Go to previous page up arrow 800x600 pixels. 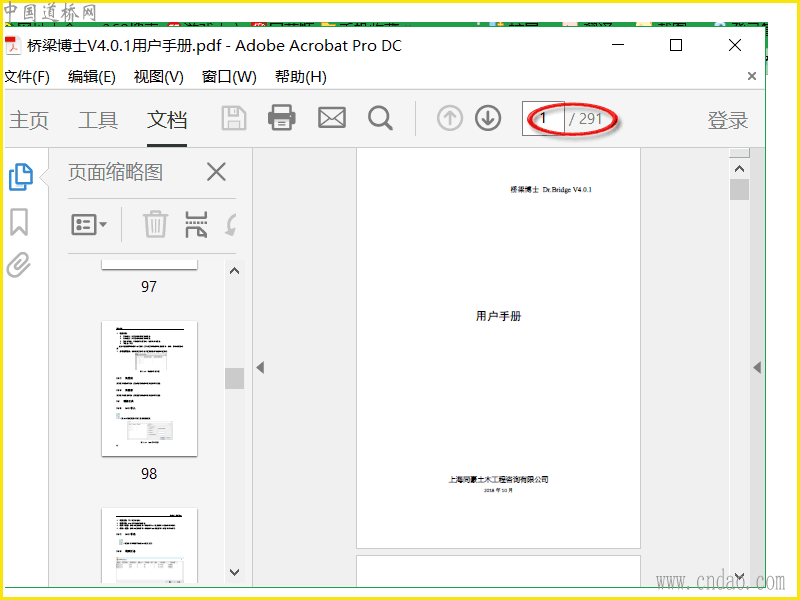point(449,118)
